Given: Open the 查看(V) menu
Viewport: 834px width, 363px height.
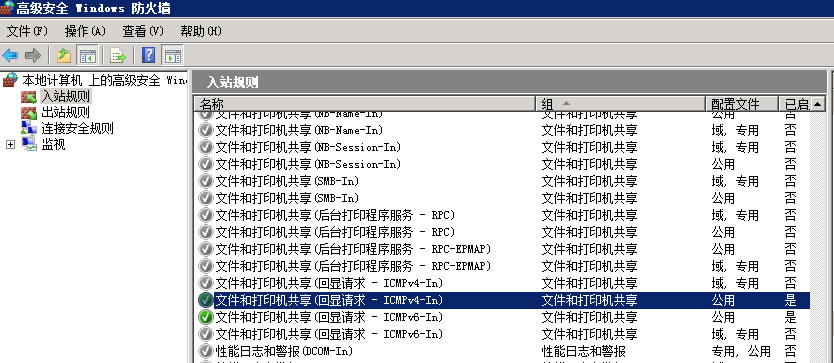Looking at the screenshot, I should coord(143,31).
